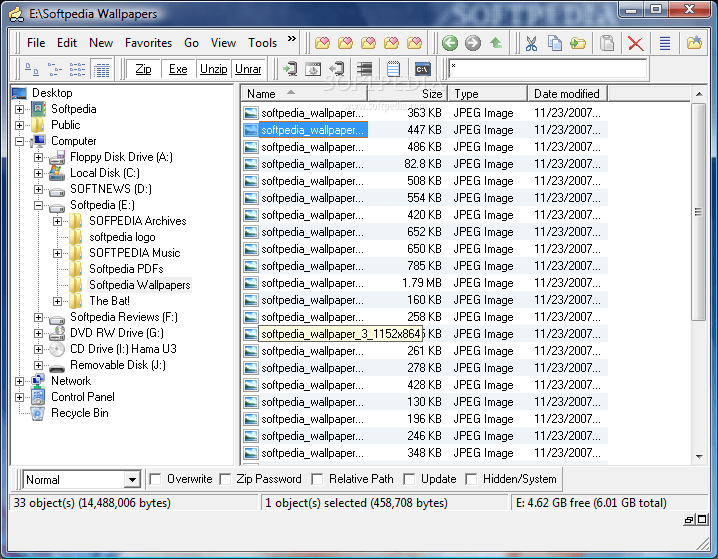718x559 pixels.
Task: Click the small restore icon at bottom right
Action: pyautogui.click(x=688, y=520)
